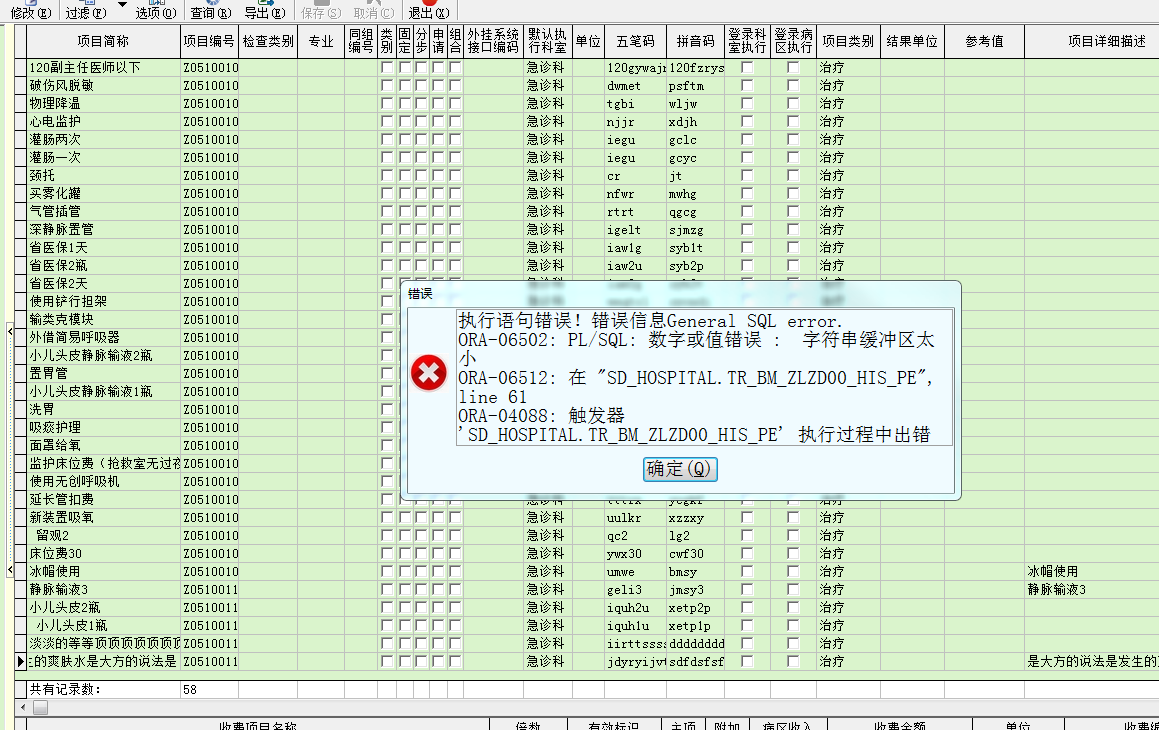This screenshot has height=730, width=1159.
Task: Click the 检查类别 column header
Action: point(268,41)
